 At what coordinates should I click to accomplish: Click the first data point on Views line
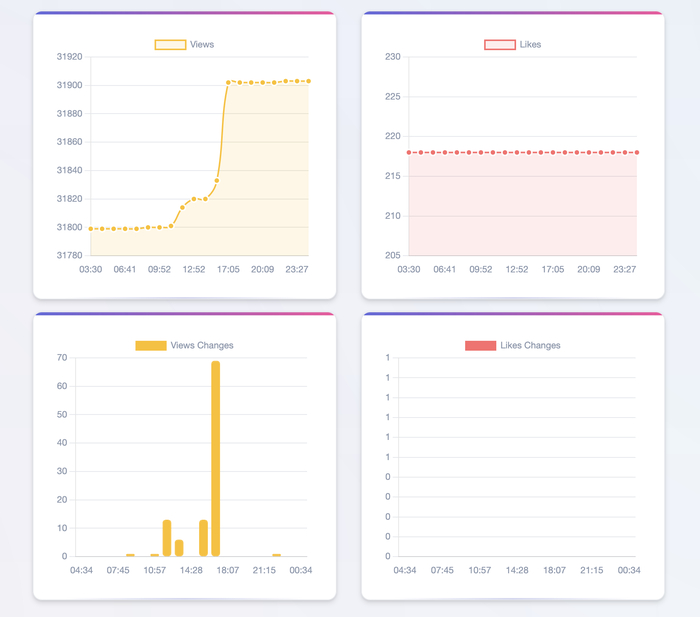click(x=91, y=229)
